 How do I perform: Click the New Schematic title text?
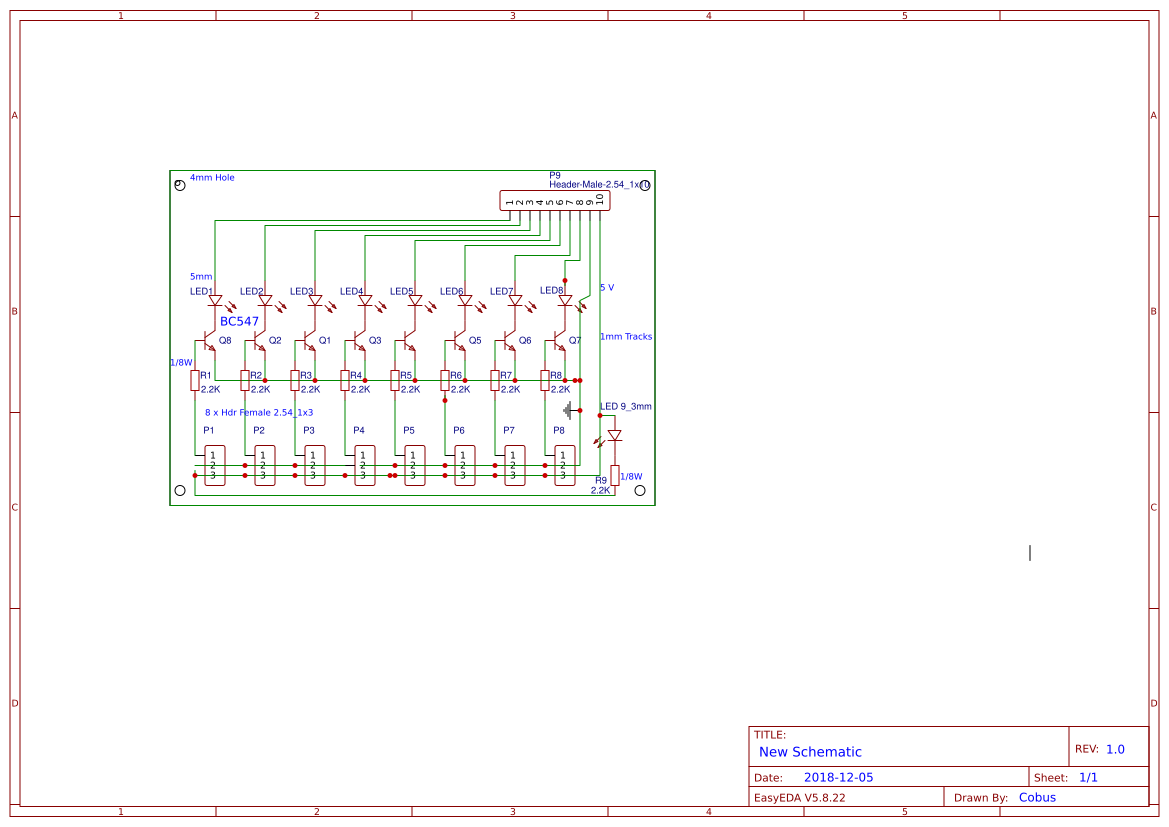810,752
